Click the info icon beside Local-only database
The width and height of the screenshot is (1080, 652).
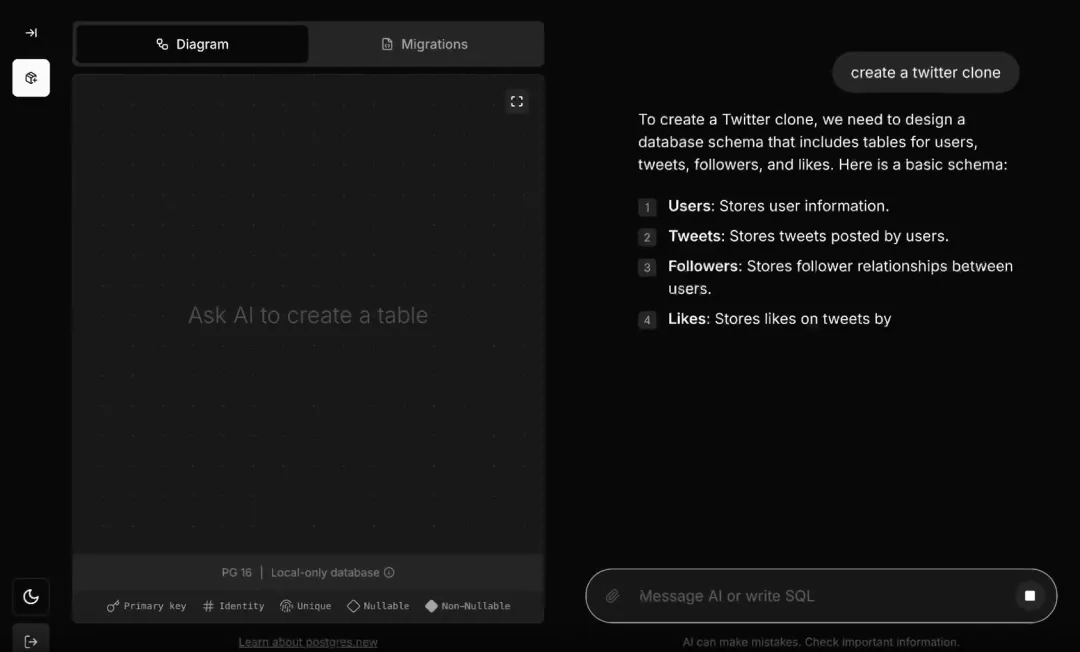click(389, 572)
